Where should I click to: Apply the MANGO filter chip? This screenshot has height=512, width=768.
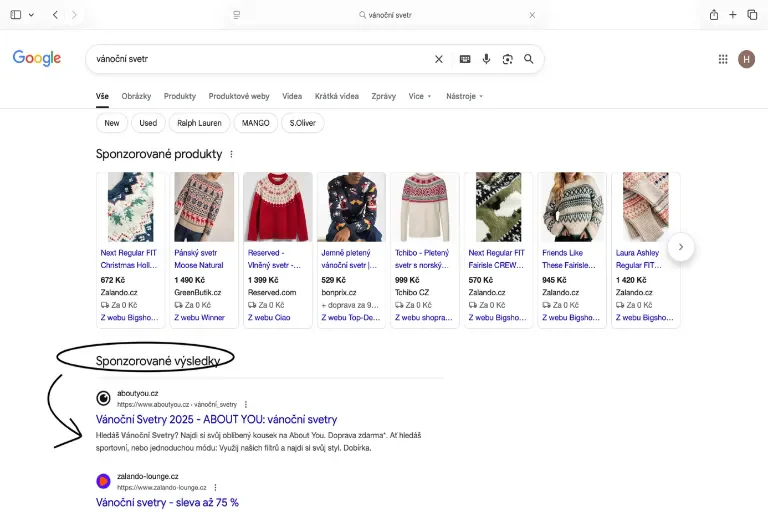(x=256, y=123)
